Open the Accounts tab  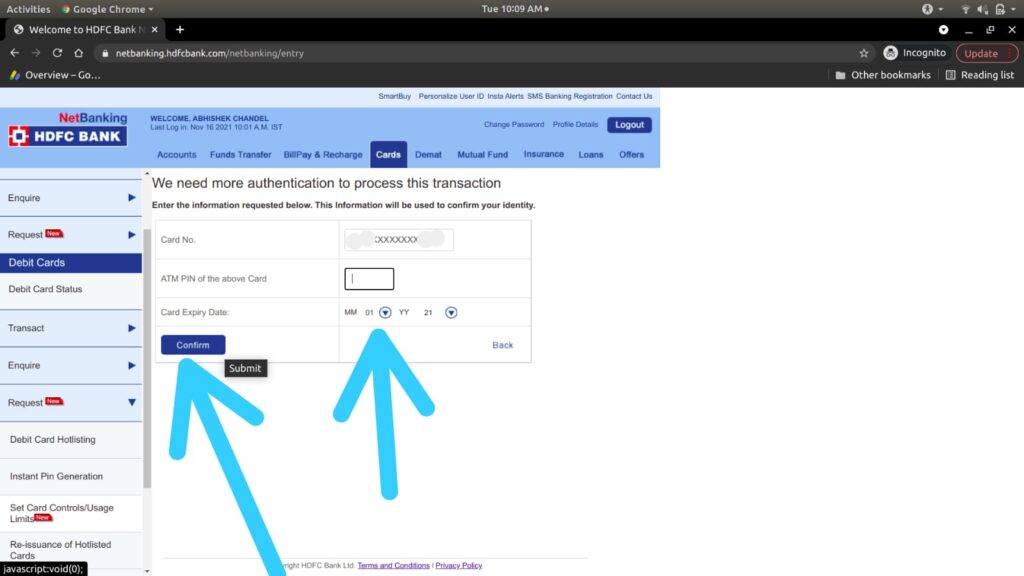[176, 155]
